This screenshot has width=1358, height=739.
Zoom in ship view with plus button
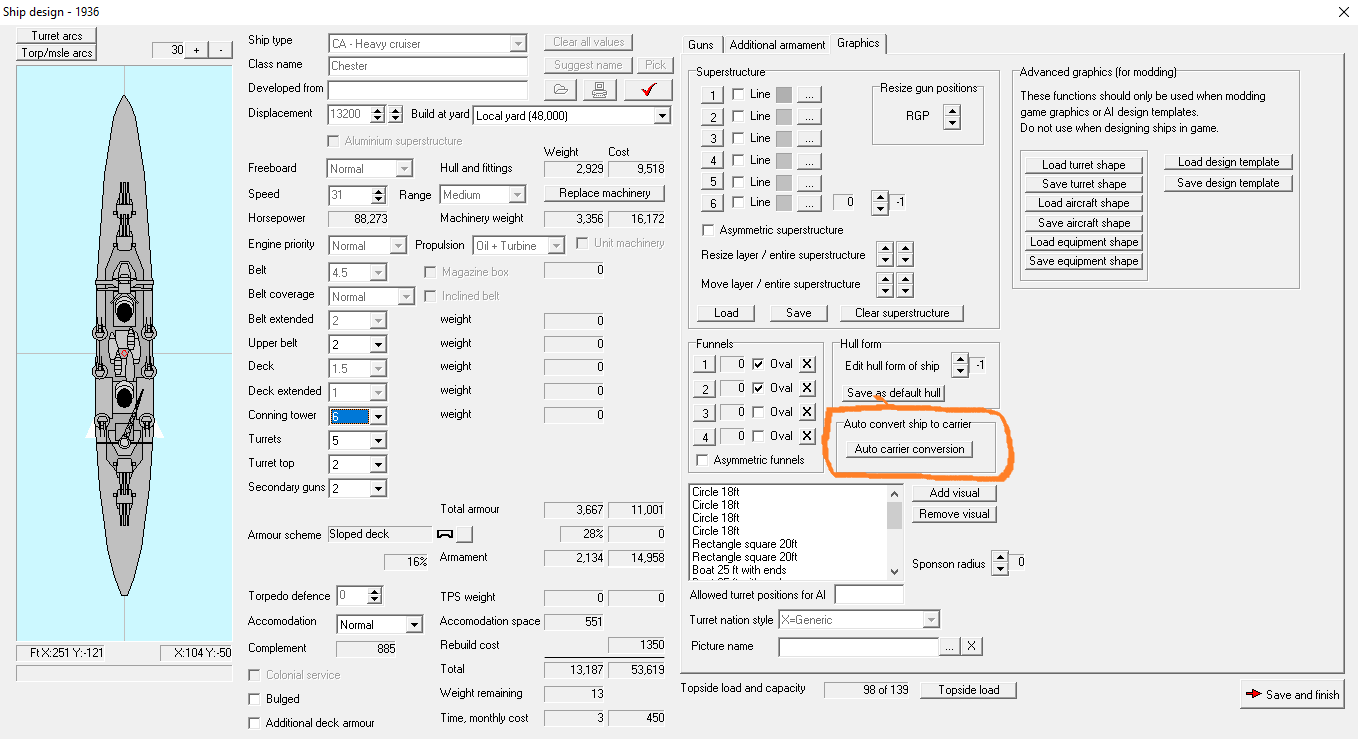(196, 50)
